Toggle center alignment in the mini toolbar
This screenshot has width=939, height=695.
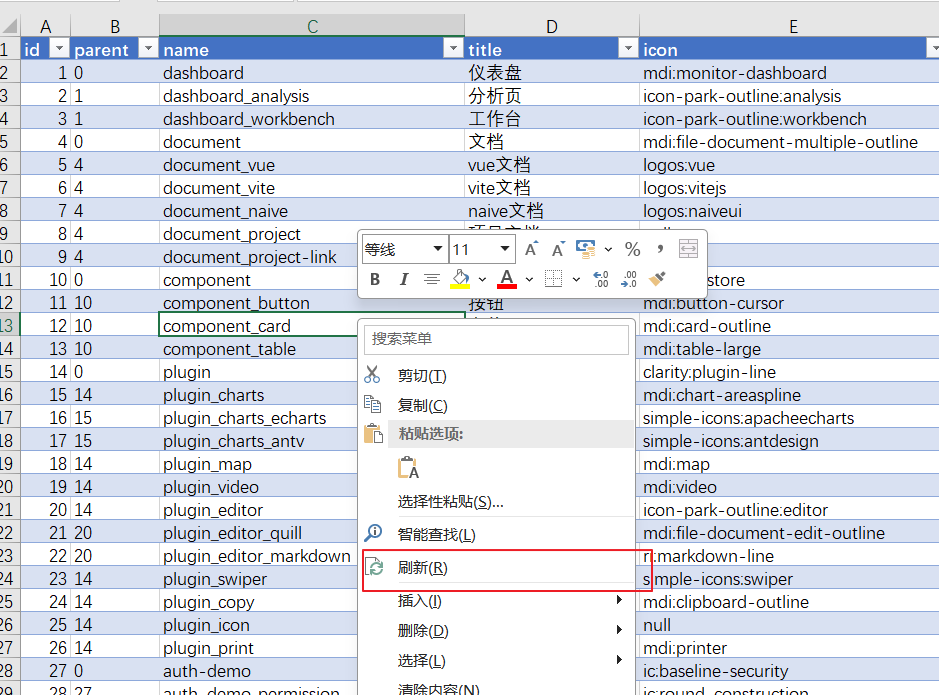432,279
